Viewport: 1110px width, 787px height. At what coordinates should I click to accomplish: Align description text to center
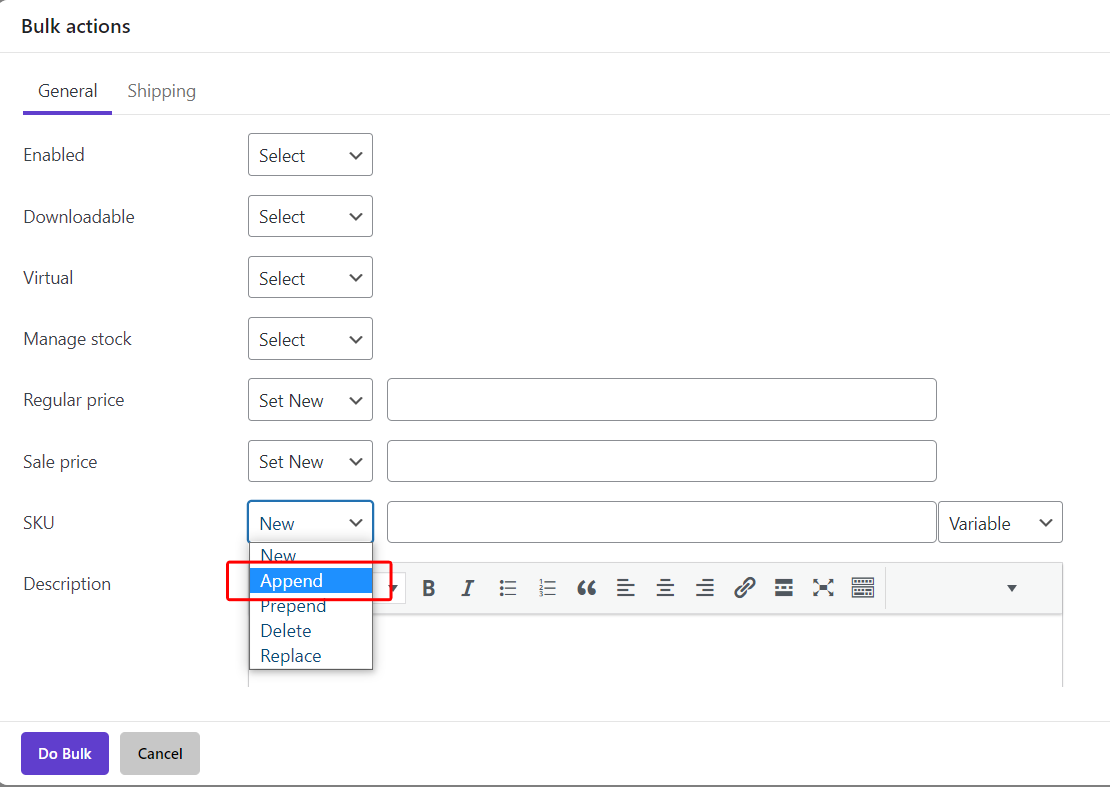coord(665,588)
